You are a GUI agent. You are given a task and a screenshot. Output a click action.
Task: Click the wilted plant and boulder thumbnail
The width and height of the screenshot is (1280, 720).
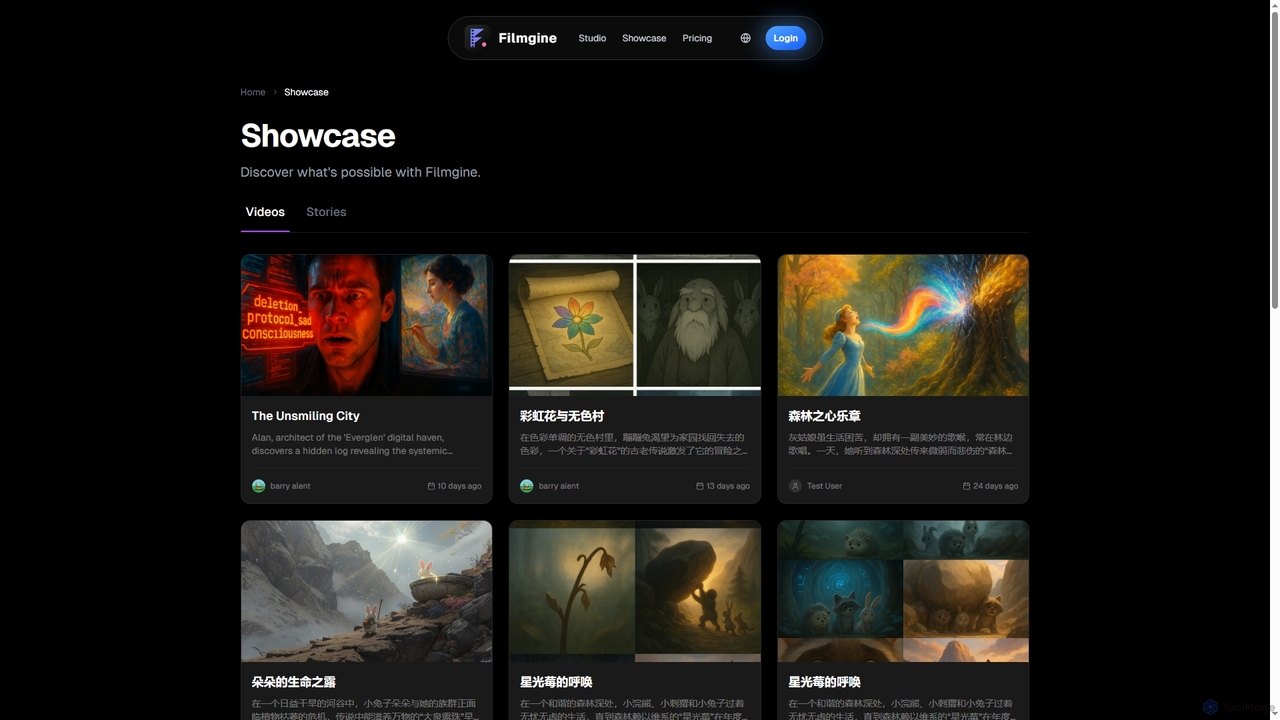click(x=635, y=591)
